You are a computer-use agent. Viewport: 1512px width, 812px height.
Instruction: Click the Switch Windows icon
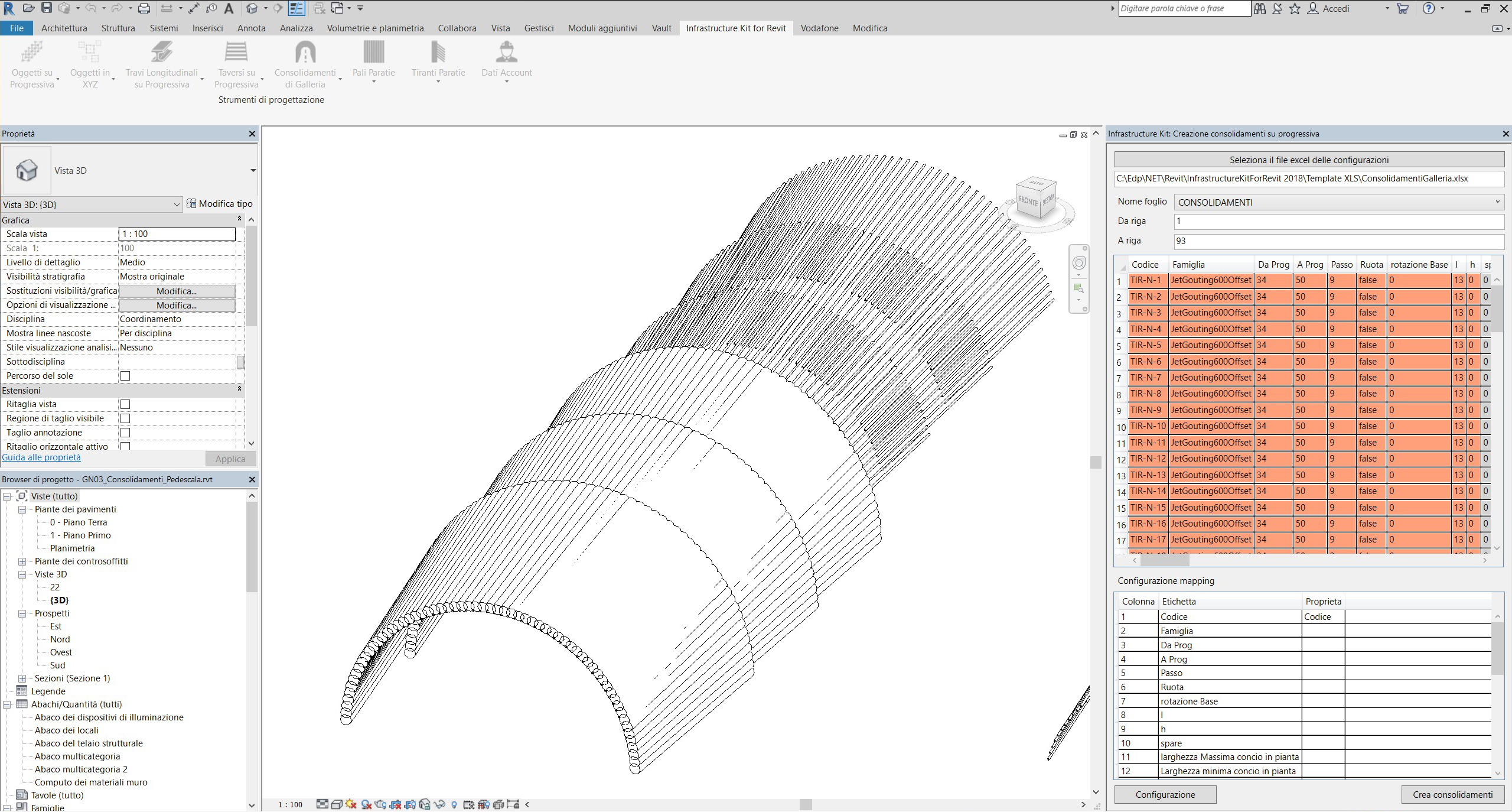(x=337, y=8)
